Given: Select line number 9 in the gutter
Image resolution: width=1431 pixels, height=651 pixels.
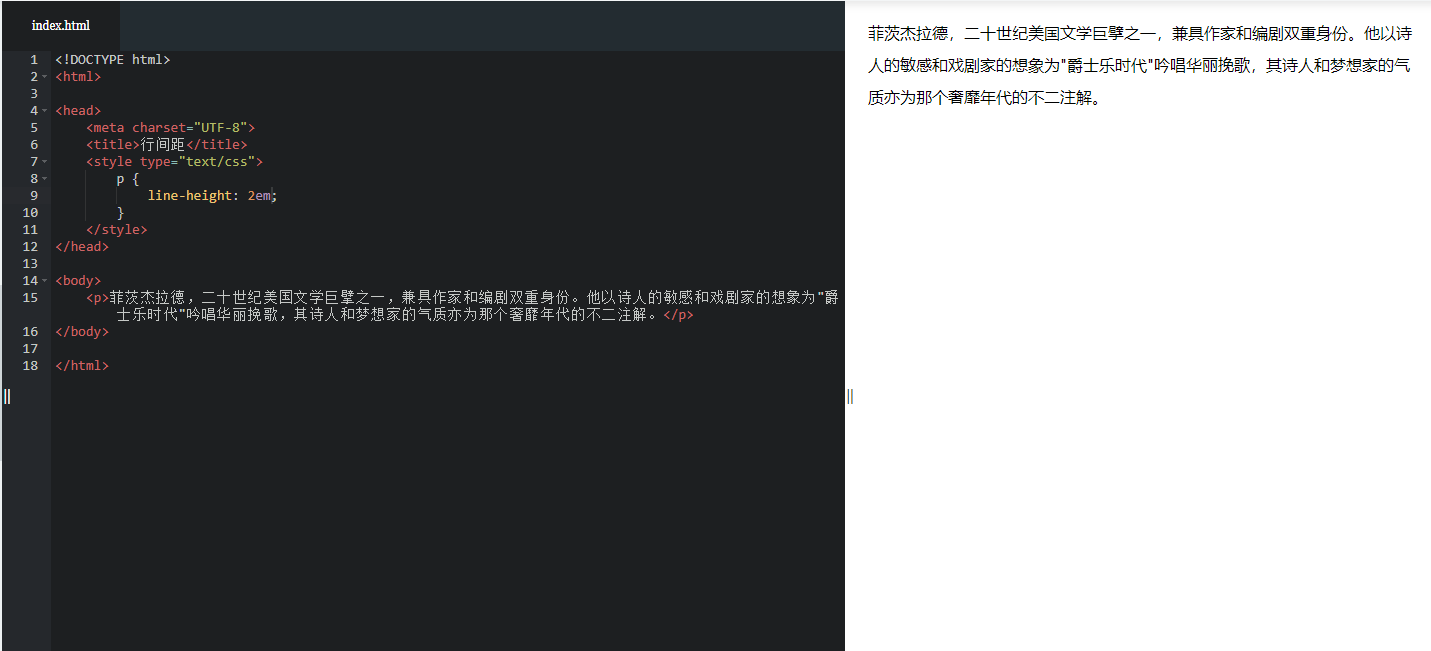Looking at the screenshot, I should tap(33, 195).
